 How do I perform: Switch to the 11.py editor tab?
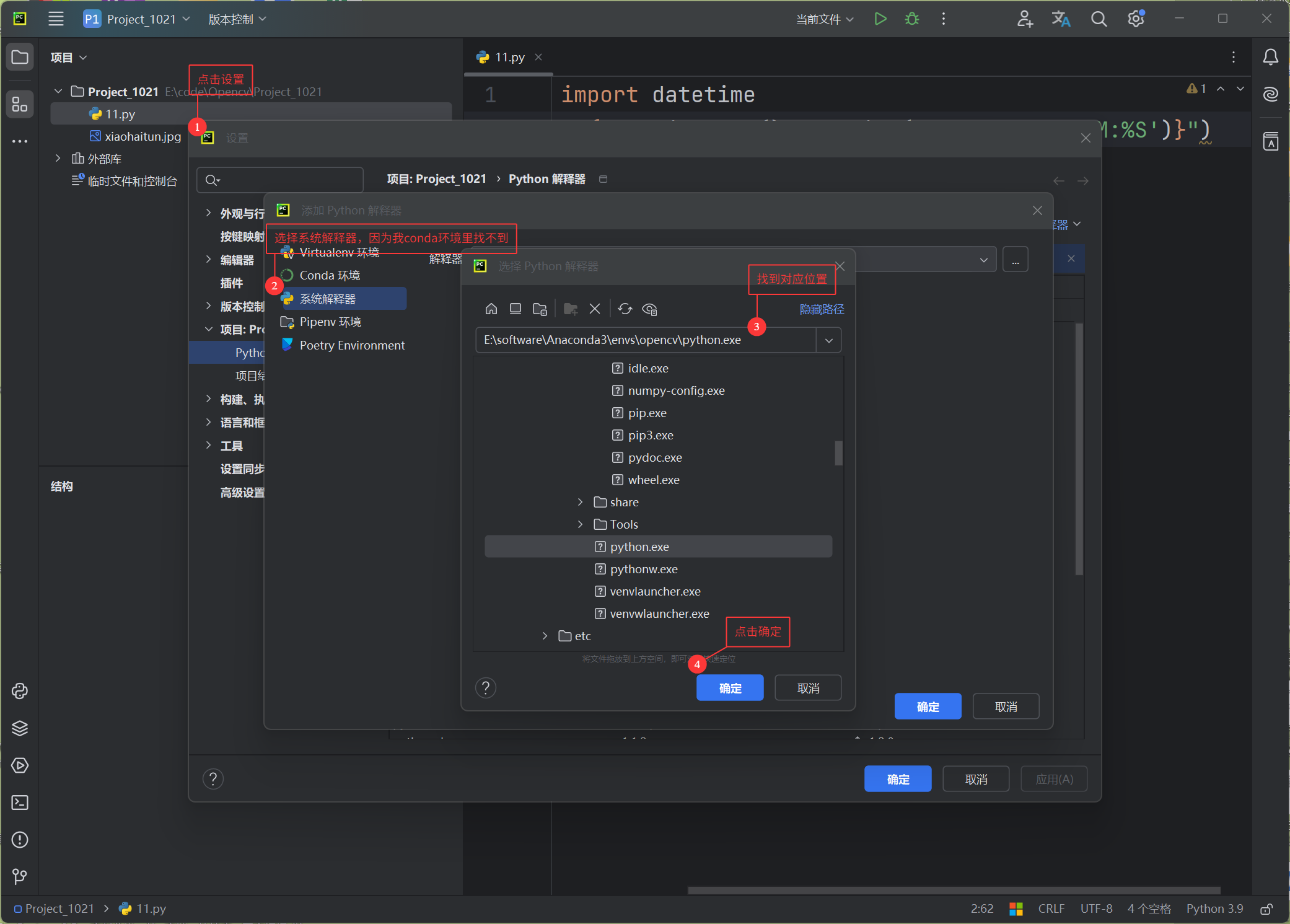(509, 57)
